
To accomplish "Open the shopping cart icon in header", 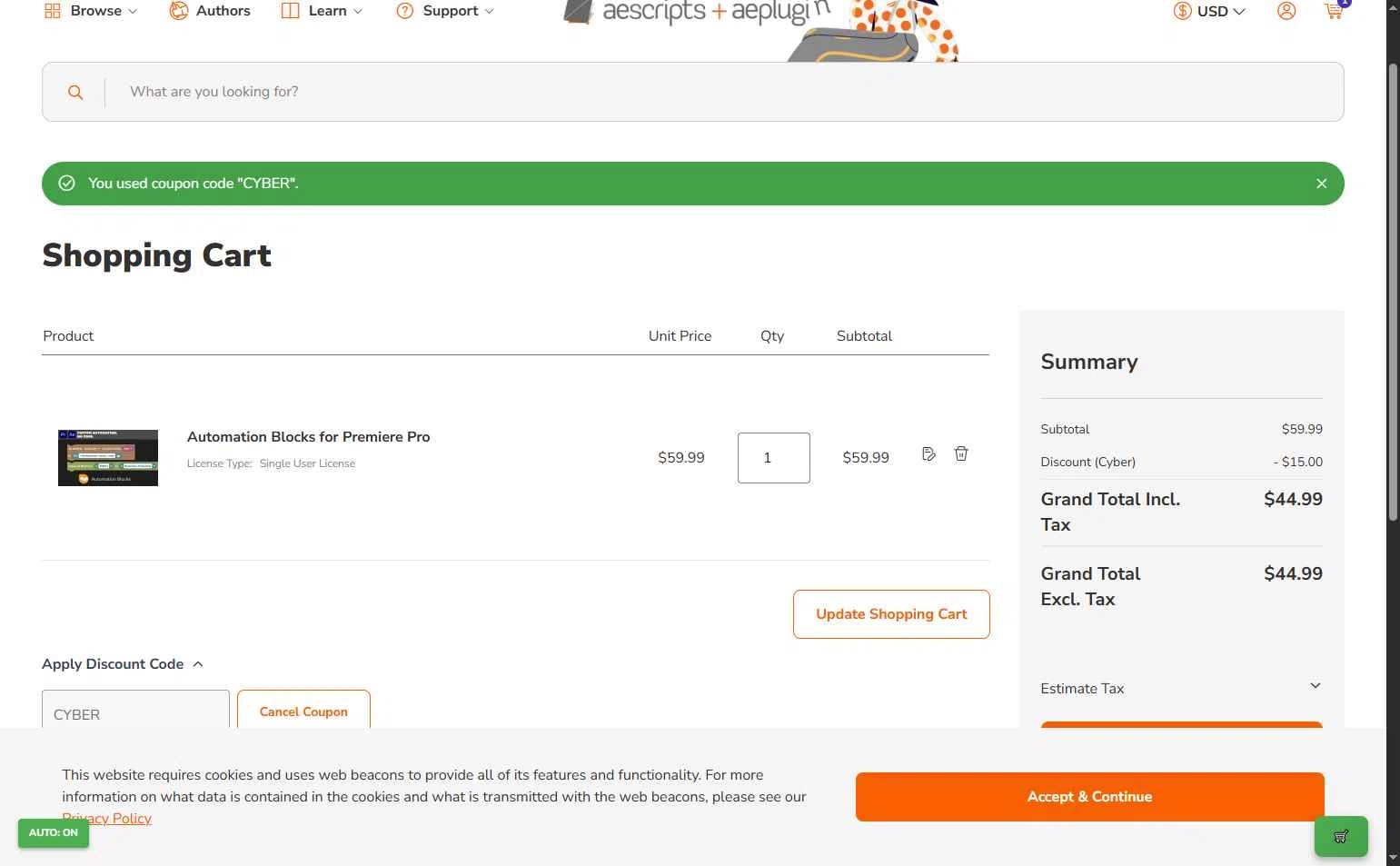I will (x=1334, y=11).
